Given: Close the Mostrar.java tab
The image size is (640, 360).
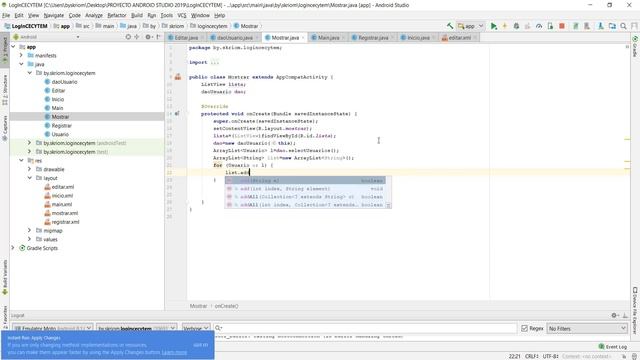Looking at the screenshot, I should [x=303, y=38].
